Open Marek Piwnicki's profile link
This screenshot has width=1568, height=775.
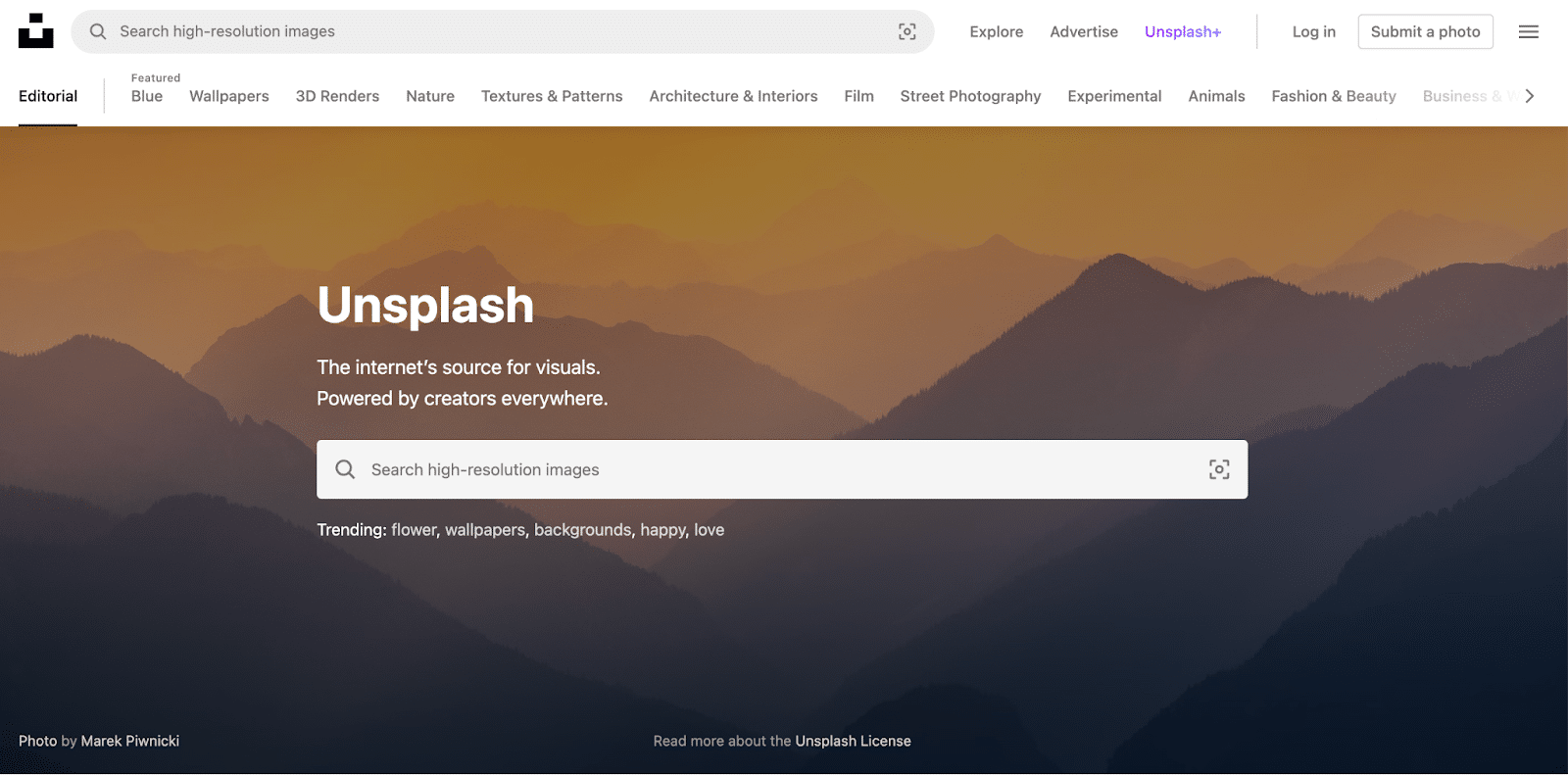tap(130, 741)
